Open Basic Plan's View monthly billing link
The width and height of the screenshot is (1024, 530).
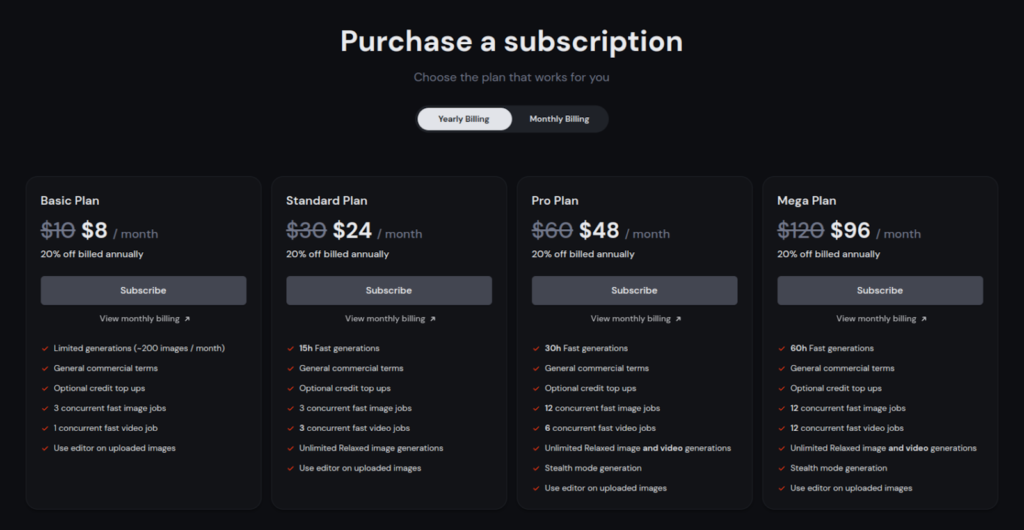click(138, 319)
